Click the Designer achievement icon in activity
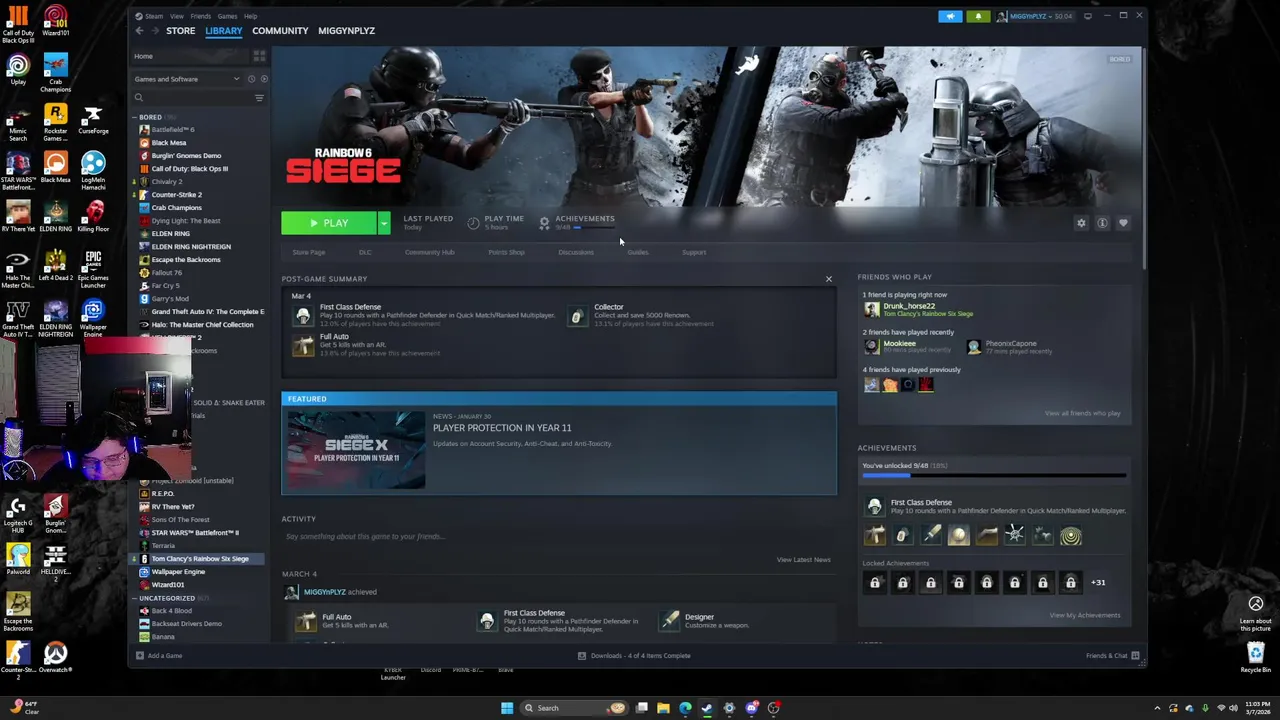 pos(670,621)
